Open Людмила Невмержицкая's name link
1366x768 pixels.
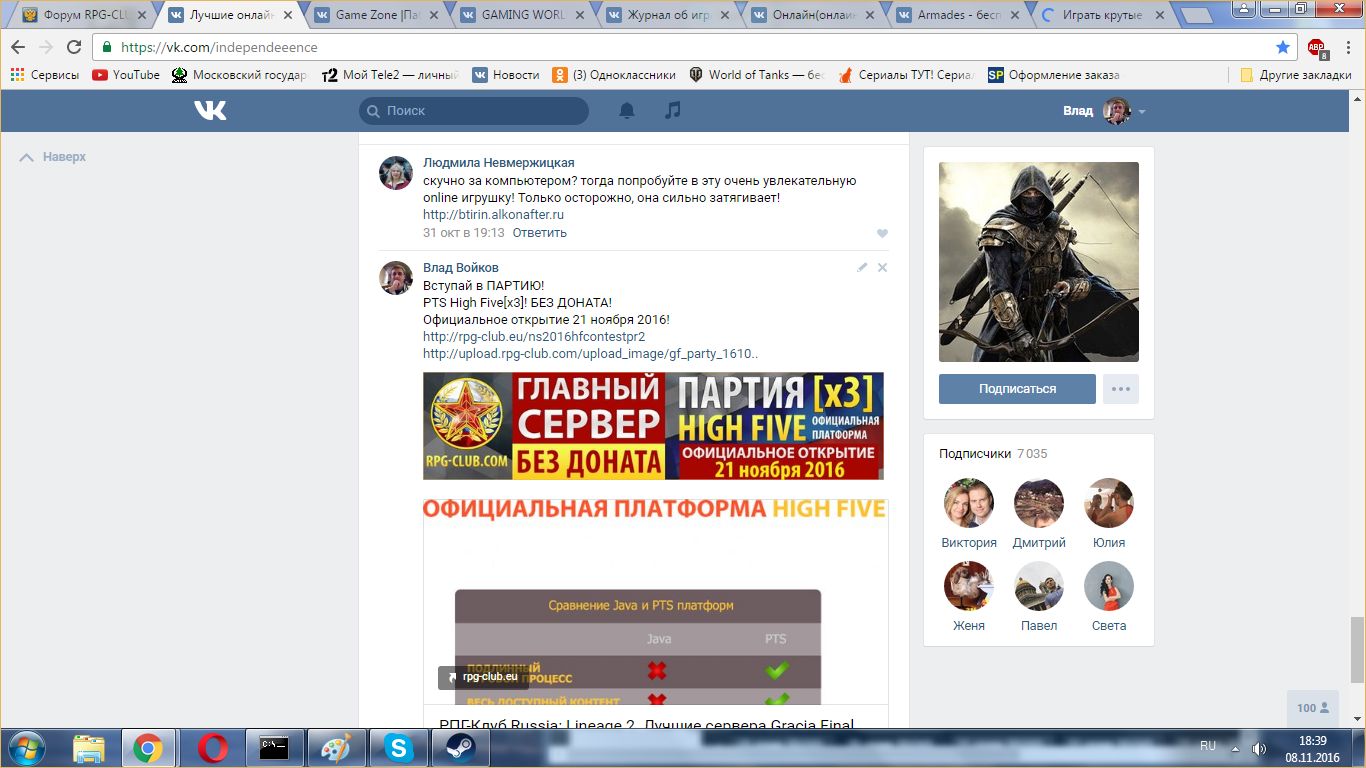click(x=499, y=163)
